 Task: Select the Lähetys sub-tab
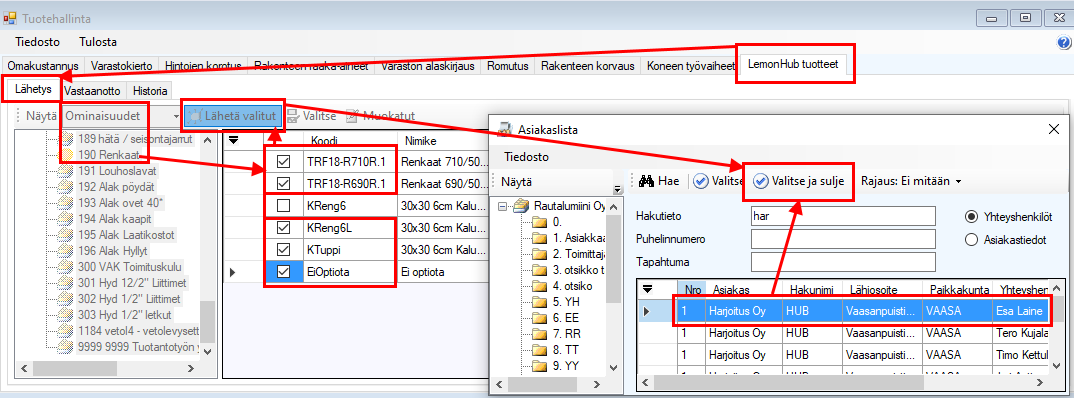pos(32,90)
